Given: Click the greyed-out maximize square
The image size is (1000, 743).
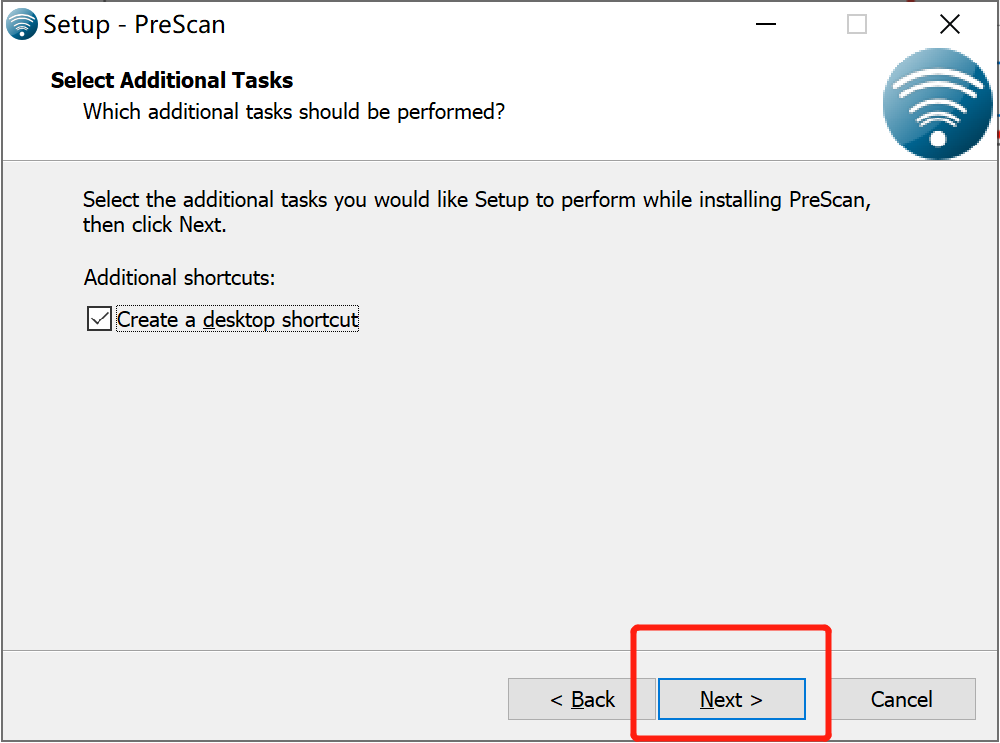Looking at the screenshot, I should 857,24.
